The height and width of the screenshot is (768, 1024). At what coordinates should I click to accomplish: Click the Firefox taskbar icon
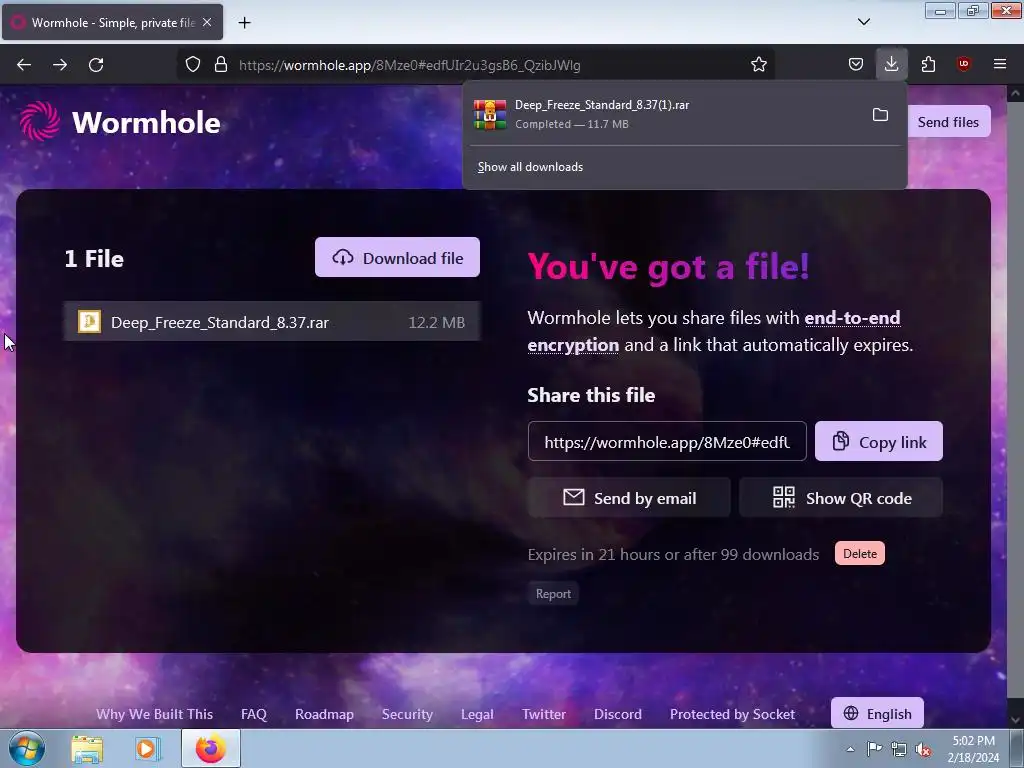point(210,748)
